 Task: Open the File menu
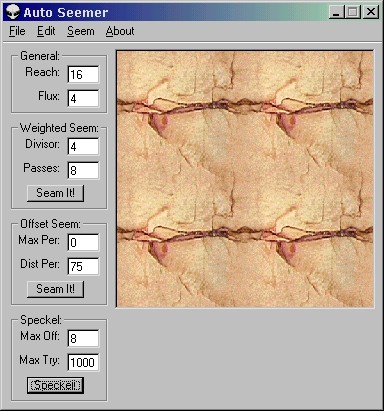[x=17, y=31]
